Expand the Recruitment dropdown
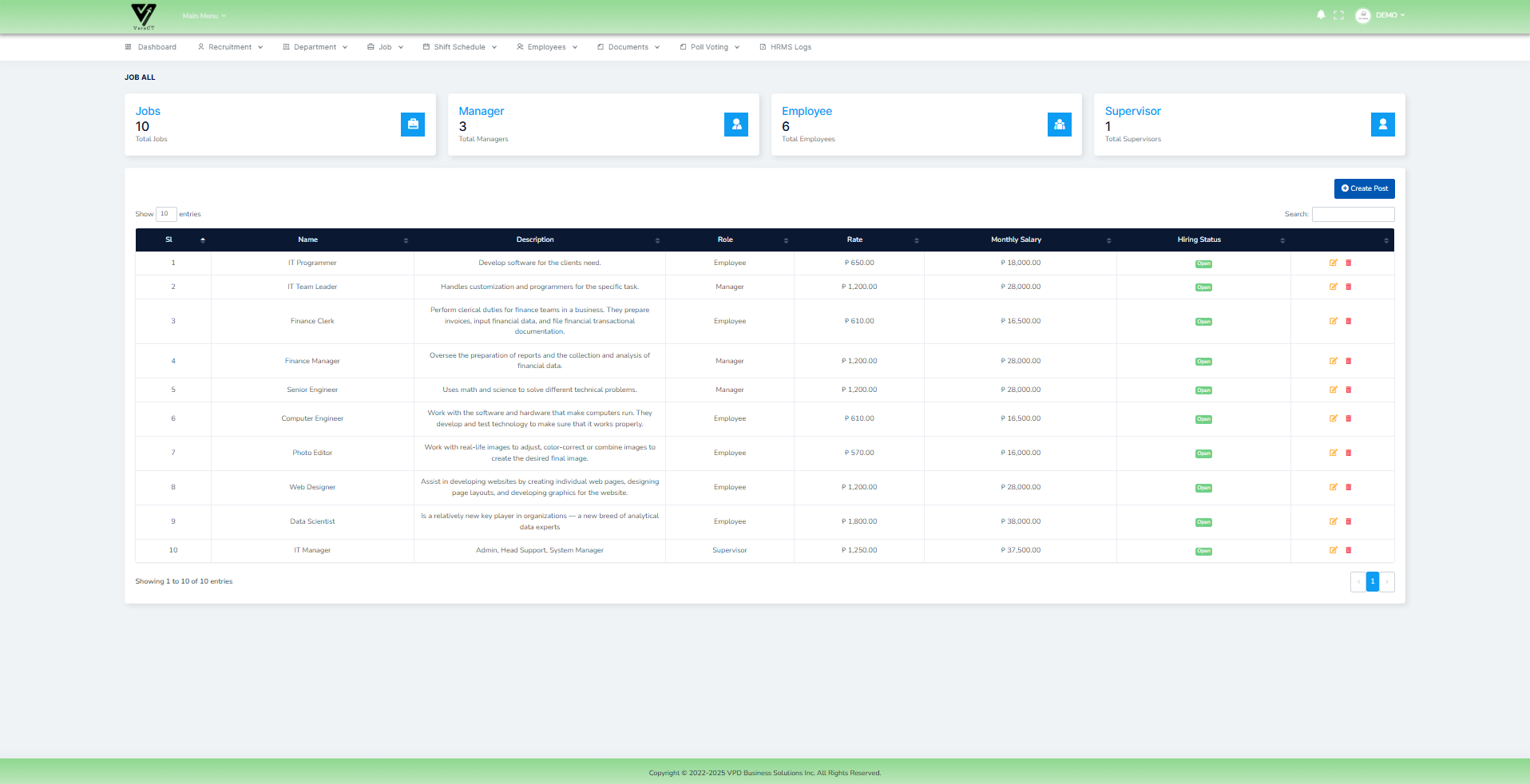The image size is (1530, 784). [230, 47]
